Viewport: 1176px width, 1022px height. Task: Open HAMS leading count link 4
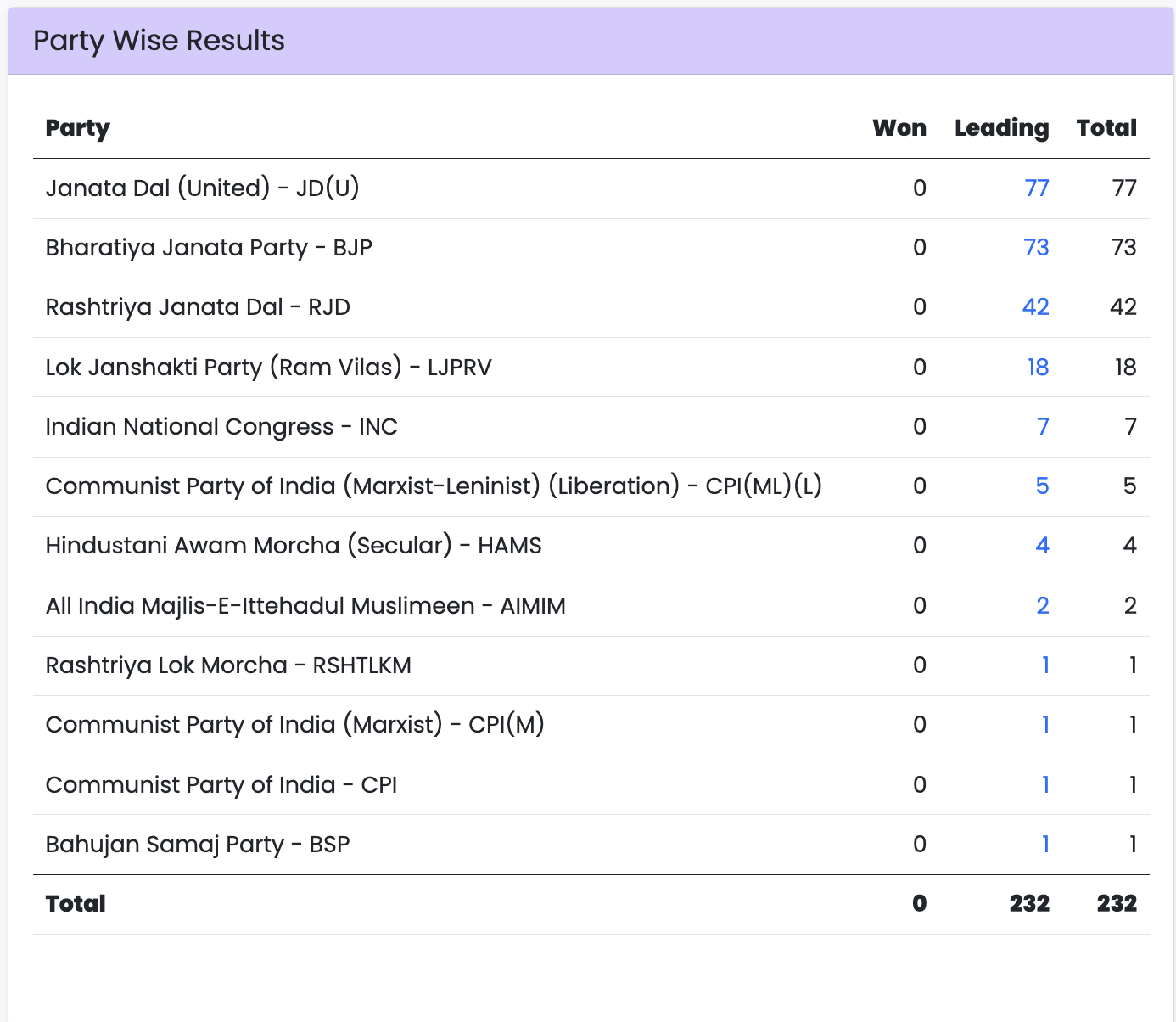point(1042,545)
